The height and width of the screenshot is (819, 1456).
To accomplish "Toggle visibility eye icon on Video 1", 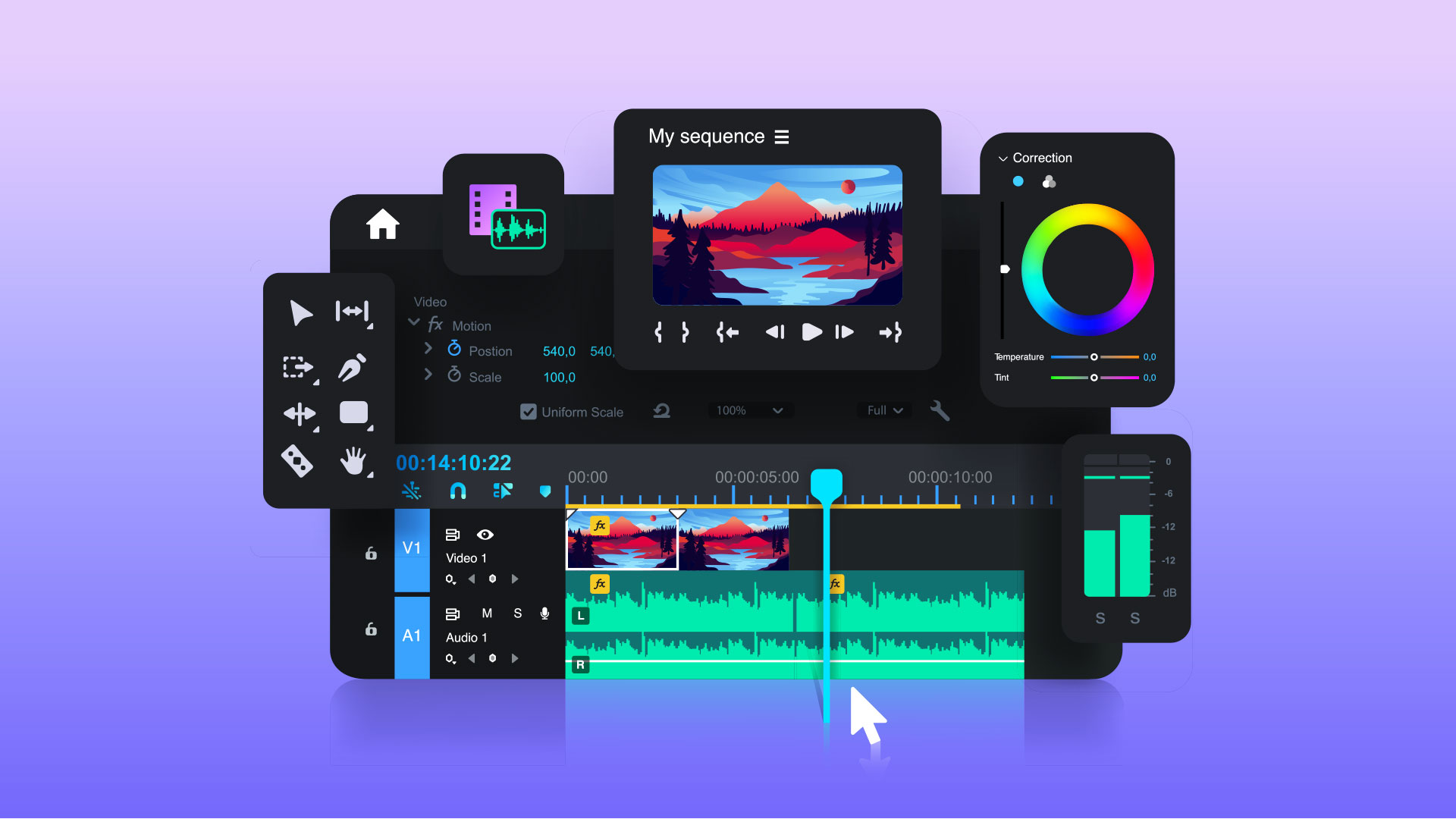I will pos(484,533).
